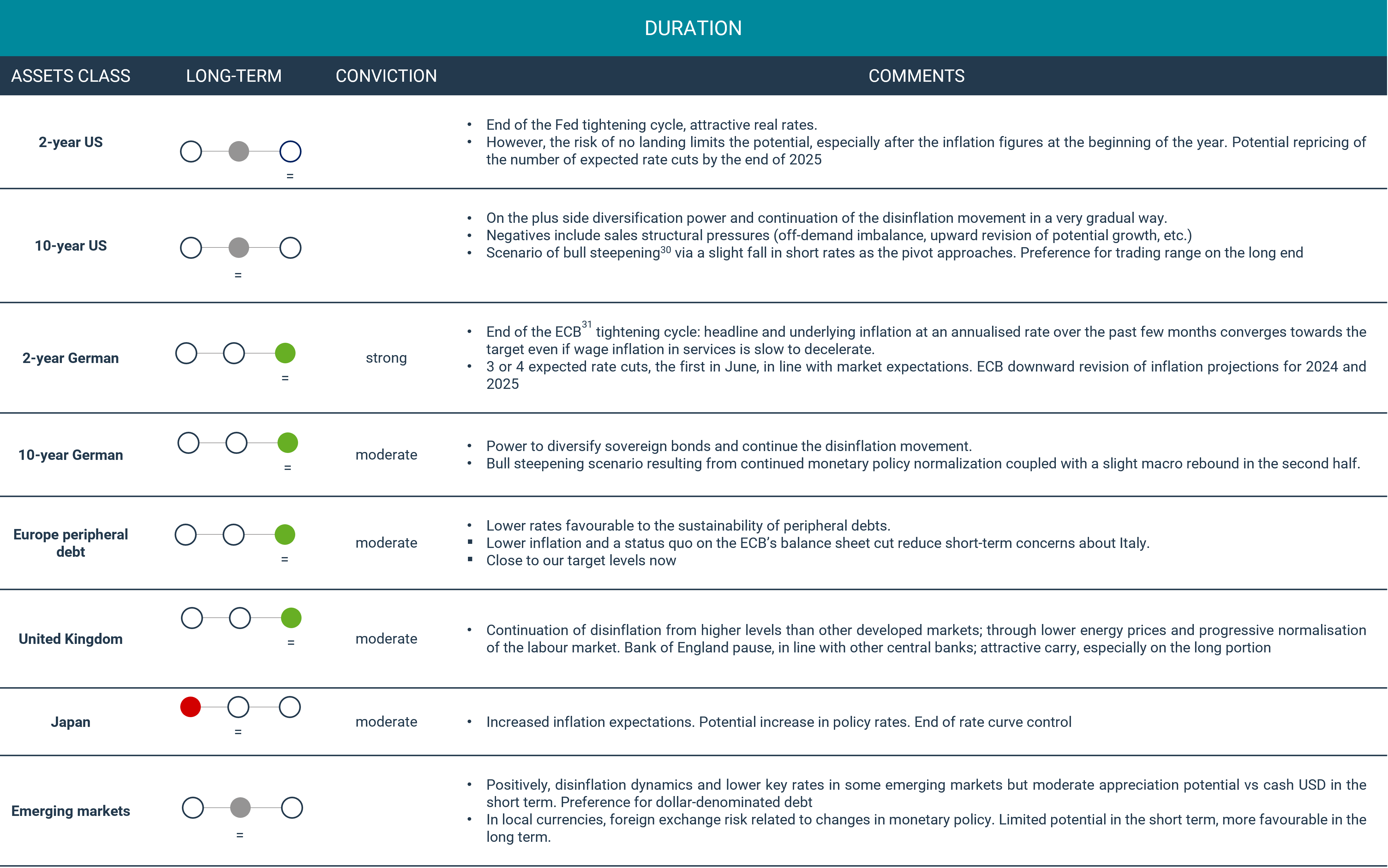Select the 2-year German row label
The width and height of the screenshot is (1388, 868).
click(x=71, y=358)
